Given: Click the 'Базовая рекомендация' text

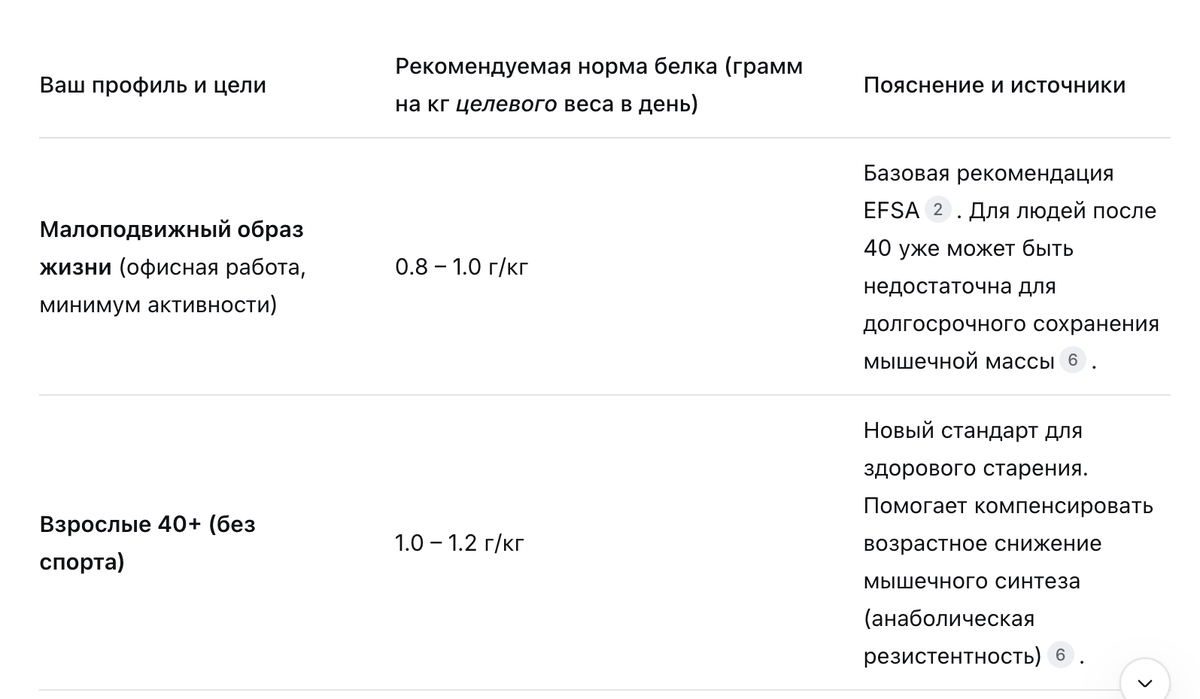Looking at the screenshot, I should [x=988, y=173].
